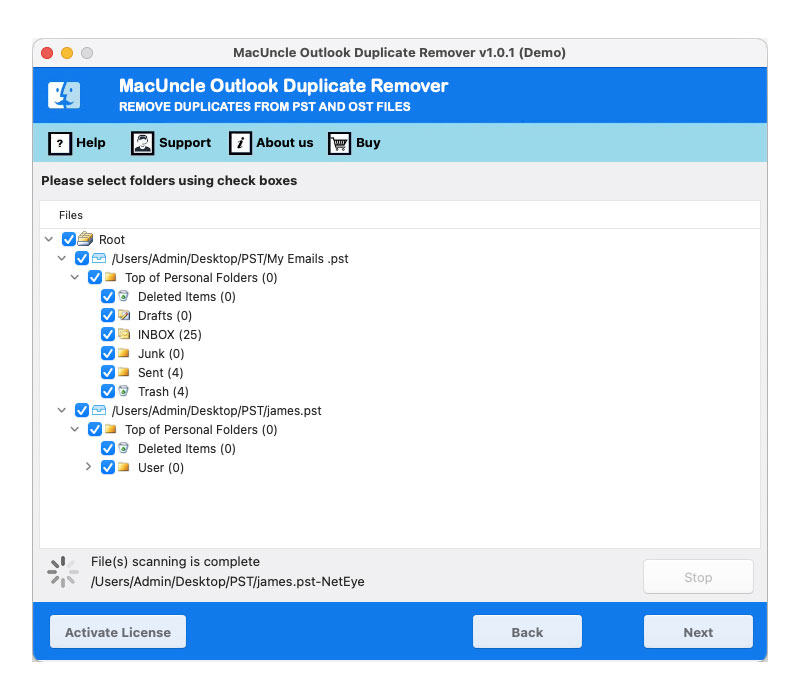This screenshot has height=700, width=800.
Task: Click the james.pst file icon
Action: coord(99,410)
